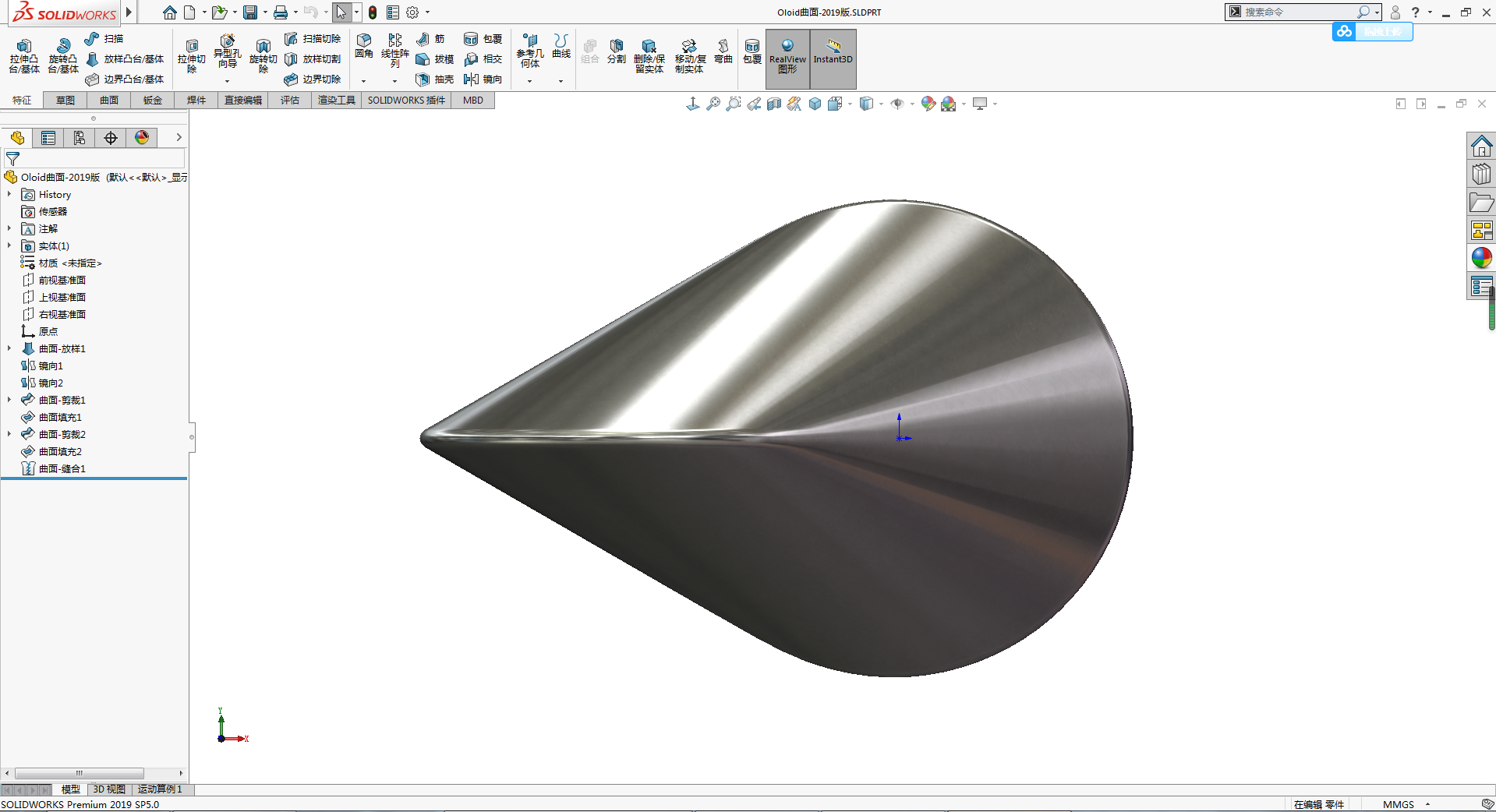Switch to the 曲面 (Surfaces) ribbon tab
Screen dimensions: 1496x812
108,100
